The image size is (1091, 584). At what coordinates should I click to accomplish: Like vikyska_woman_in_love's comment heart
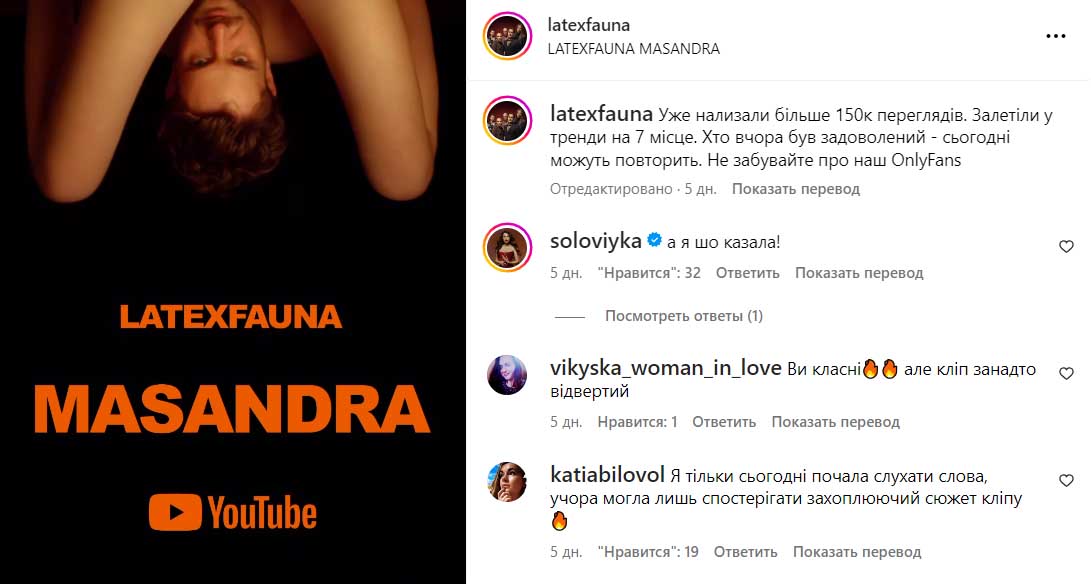[1066, 374]
